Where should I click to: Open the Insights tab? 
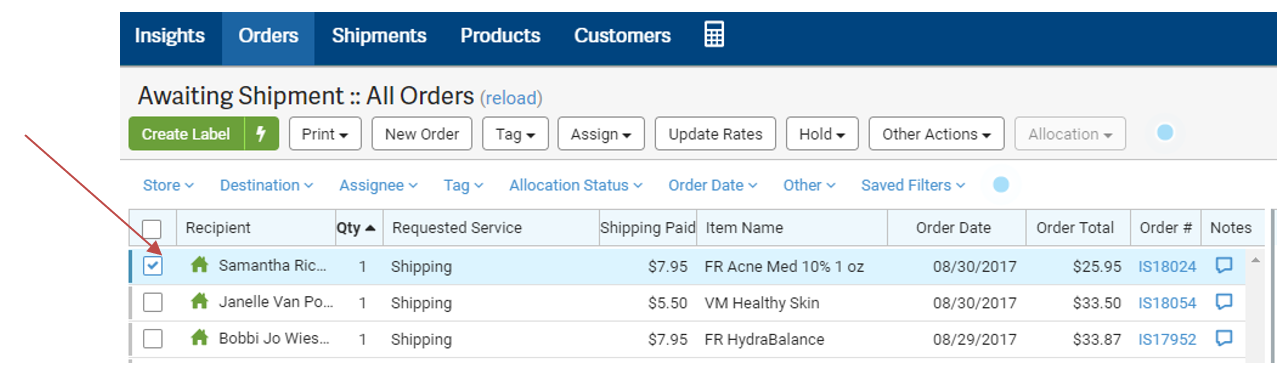[x=170, y=36]
